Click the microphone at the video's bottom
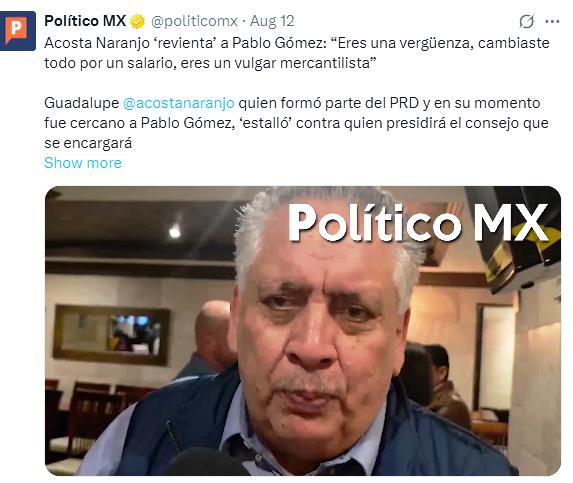The width and height of the screenshot is (573, 483). tap(208, 462)
